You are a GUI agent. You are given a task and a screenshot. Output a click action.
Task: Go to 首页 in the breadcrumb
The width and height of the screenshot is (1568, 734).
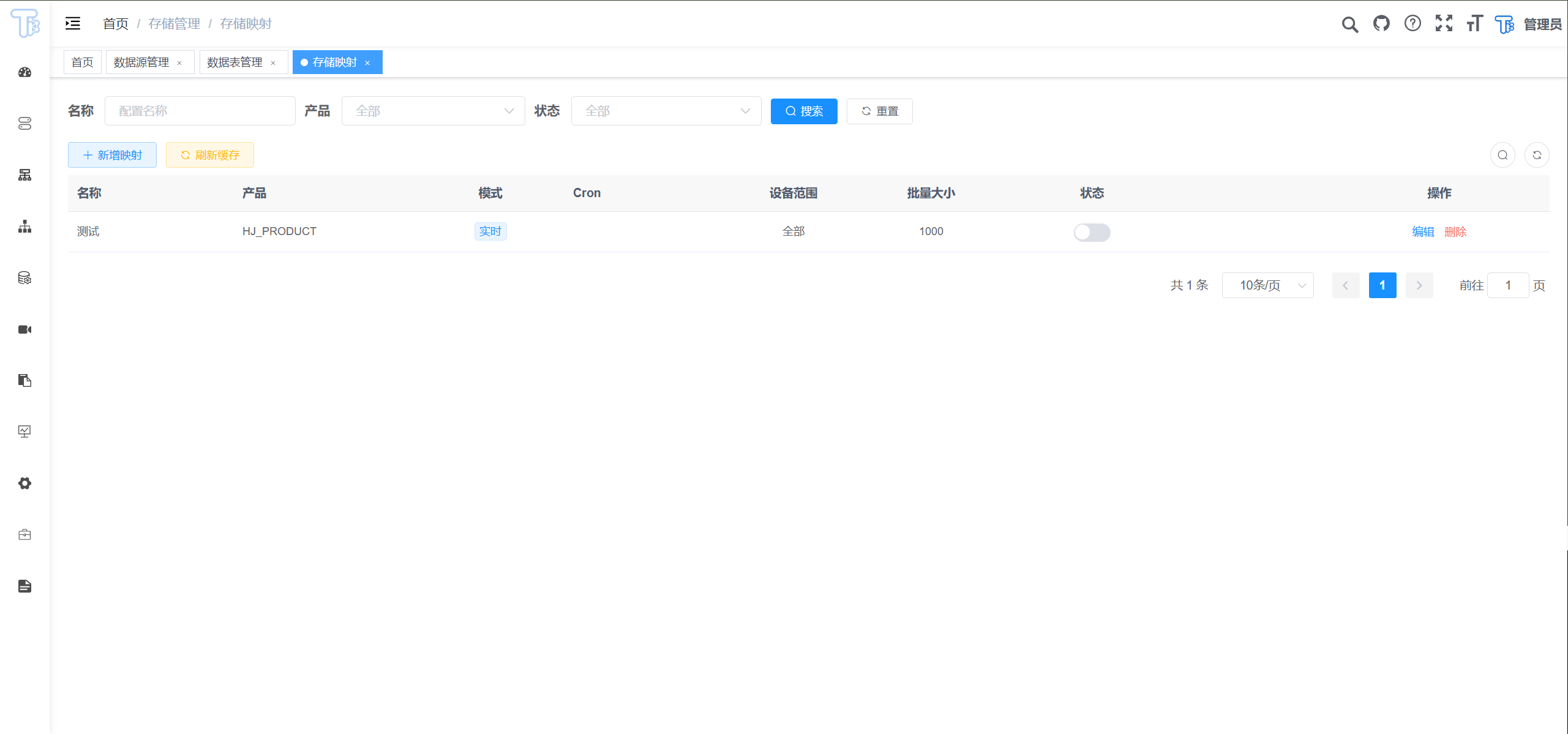(115, 24)
